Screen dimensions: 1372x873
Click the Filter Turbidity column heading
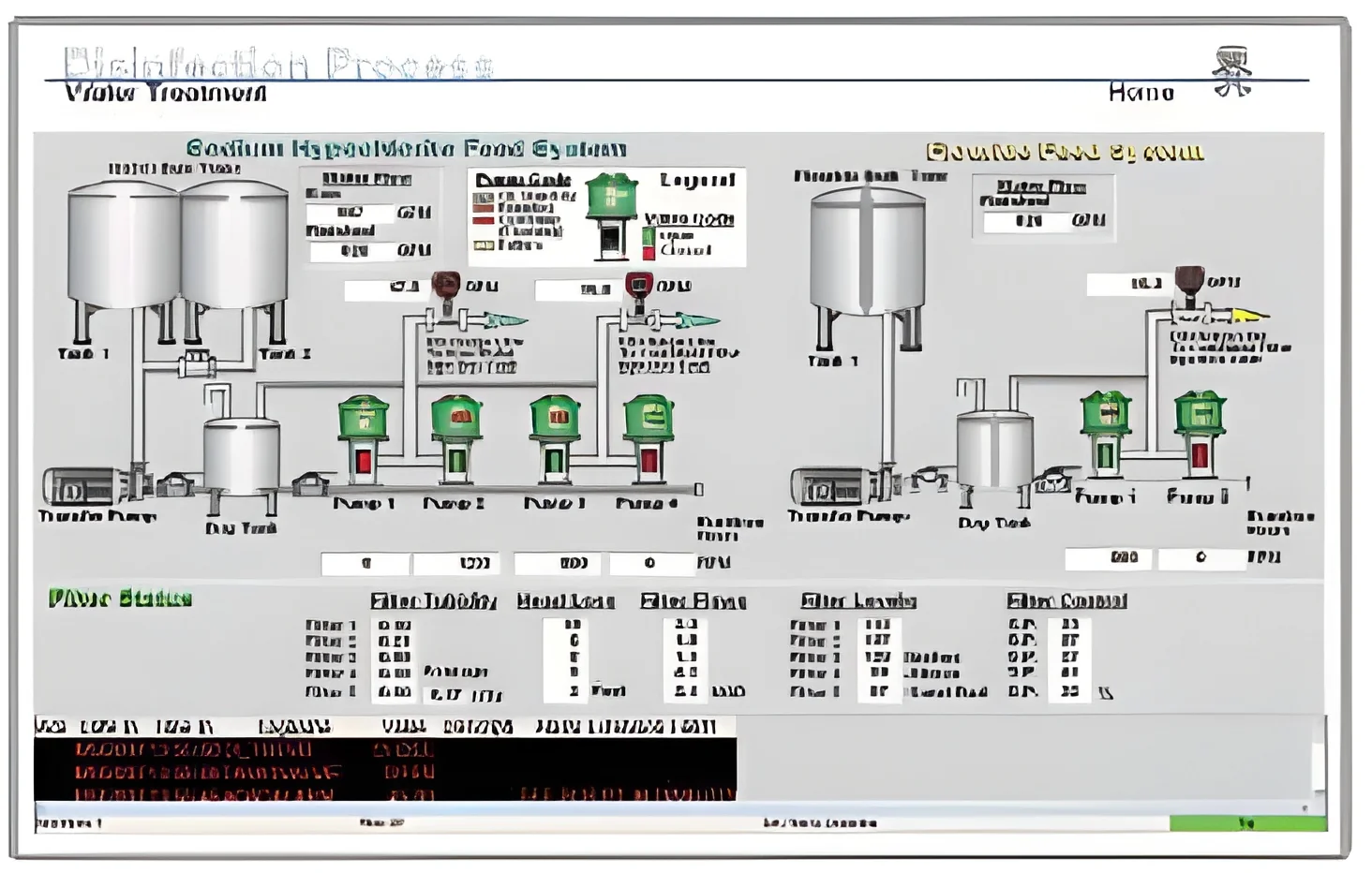point(433,601)
